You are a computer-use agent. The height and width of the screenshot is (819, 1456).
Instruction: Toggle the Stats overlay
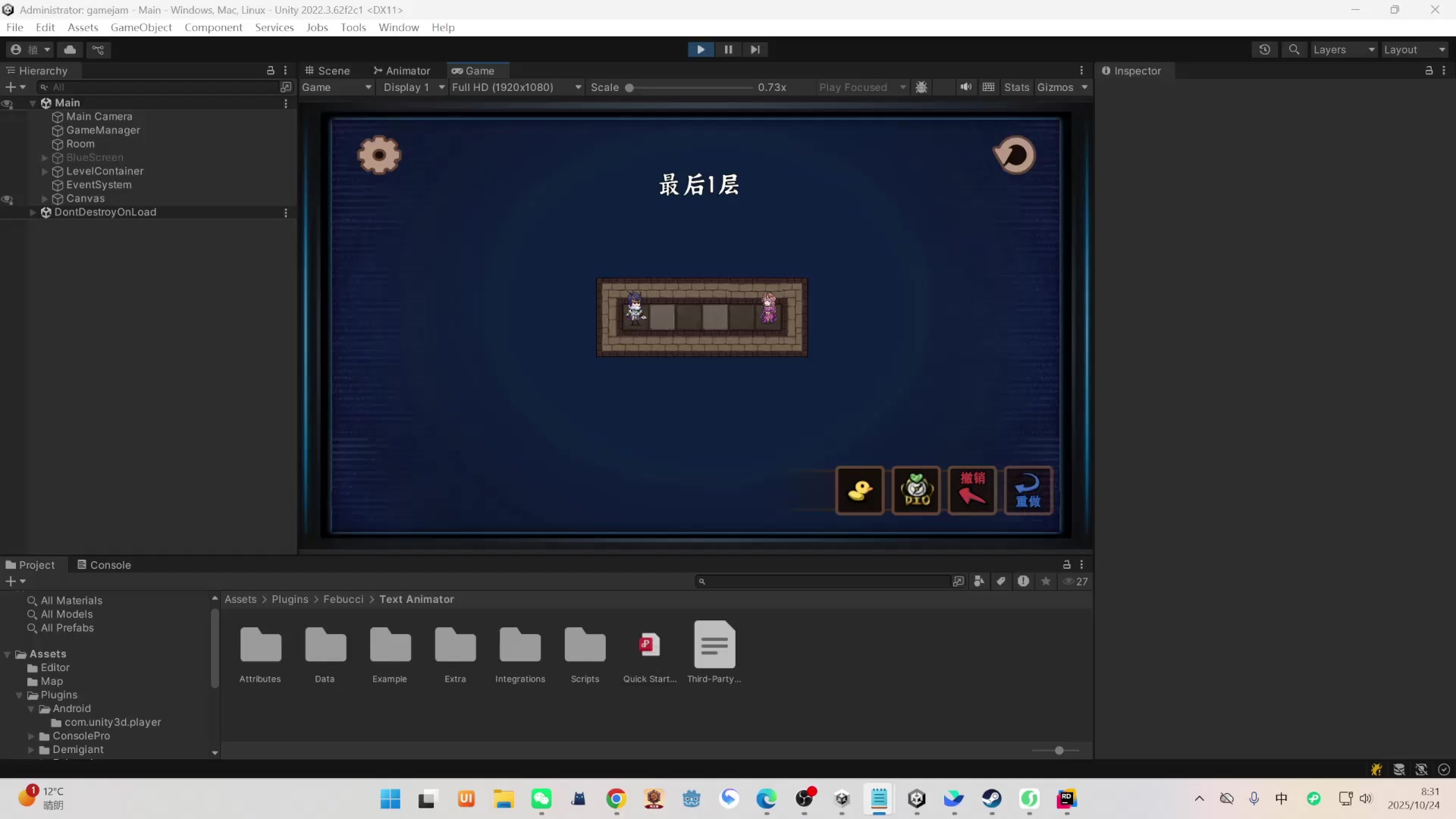point(1016,87)
